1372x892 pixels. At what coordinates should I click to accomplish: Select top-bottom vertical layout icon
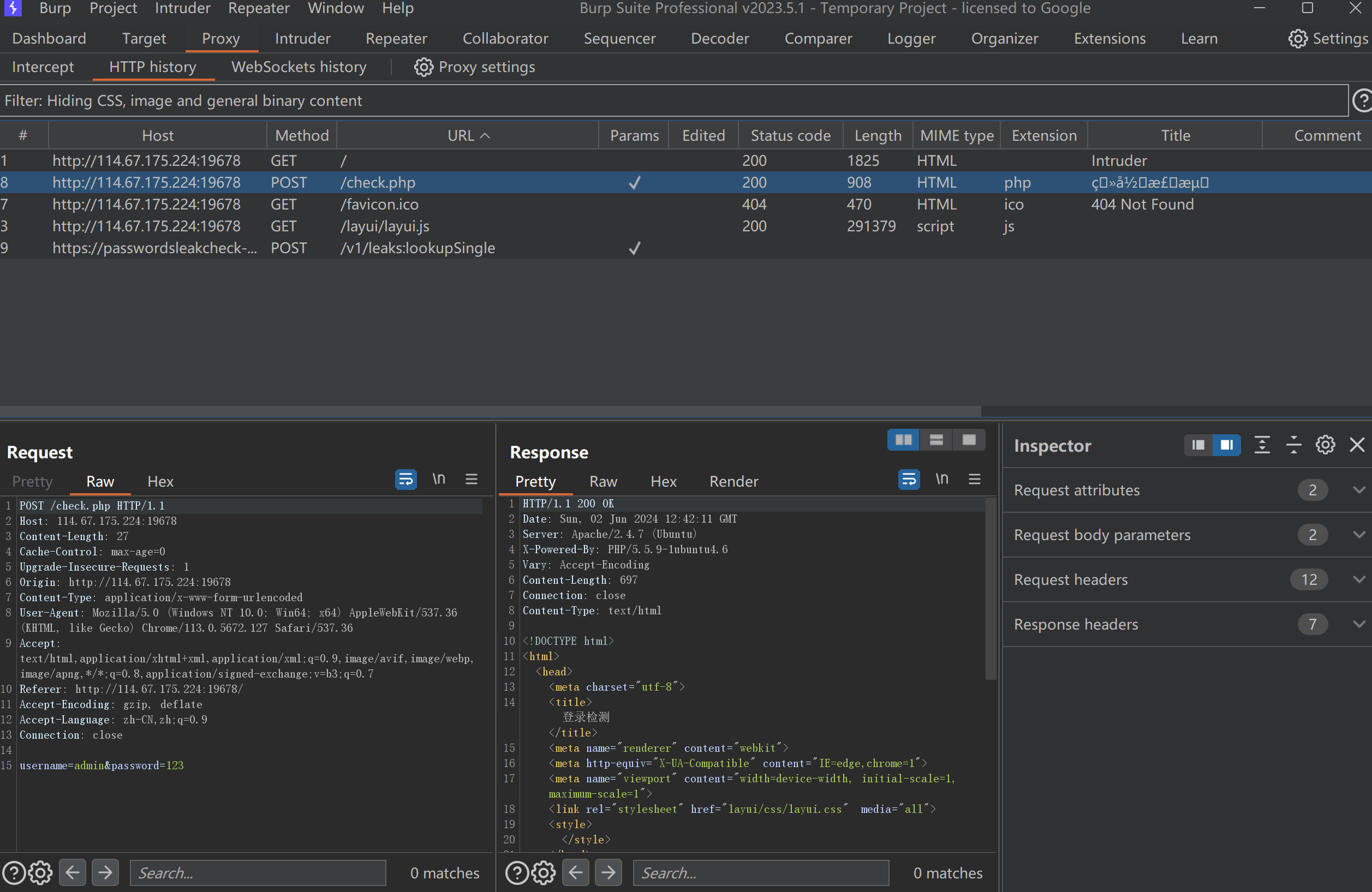point(936,440)
